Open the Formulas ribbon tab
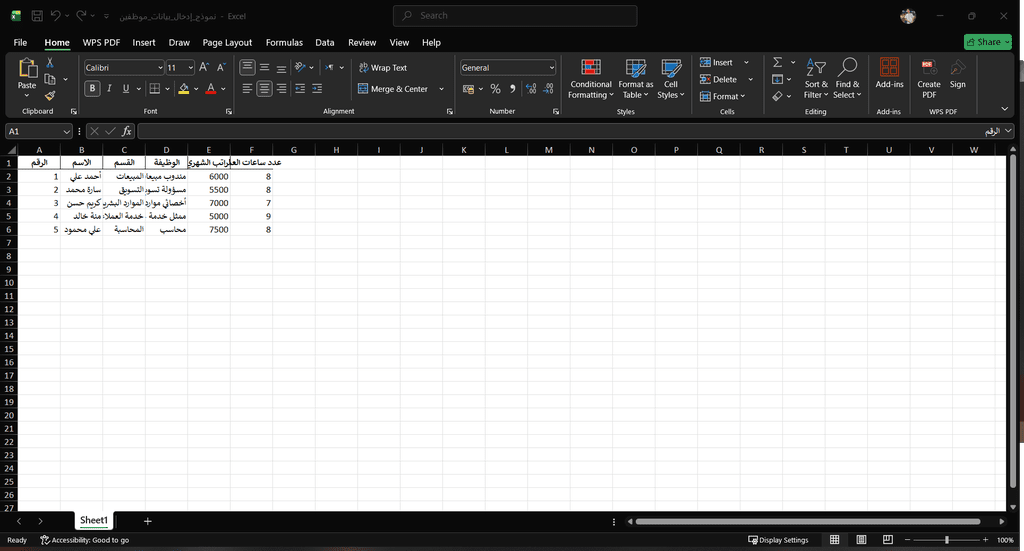Image resolution: width=1024 pixels, height=551 pixels. point(284,43)
